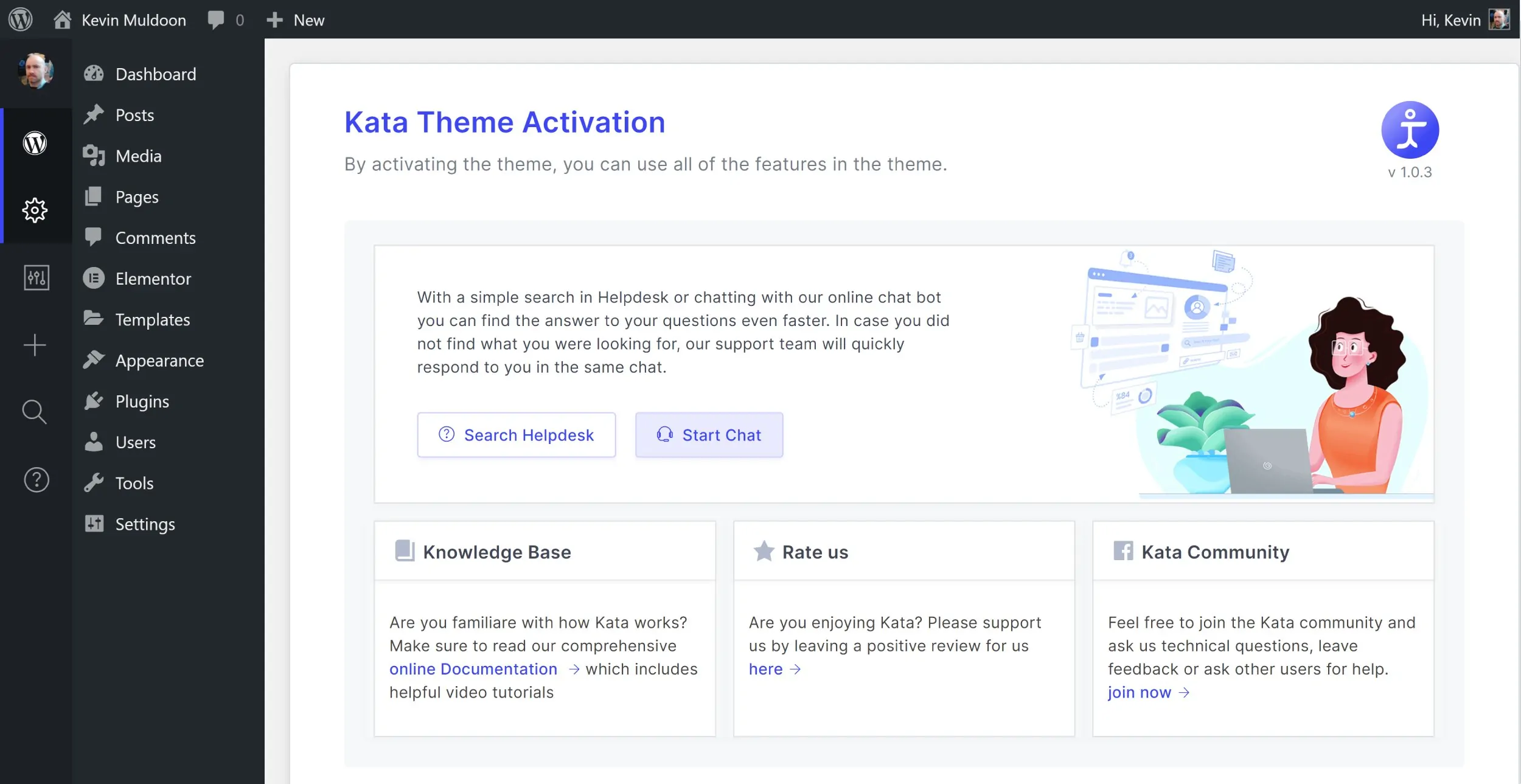The width and height of the screenshot is (1521, 784).
Task: Click the plus icon in left rail
Action: [35, 345]
